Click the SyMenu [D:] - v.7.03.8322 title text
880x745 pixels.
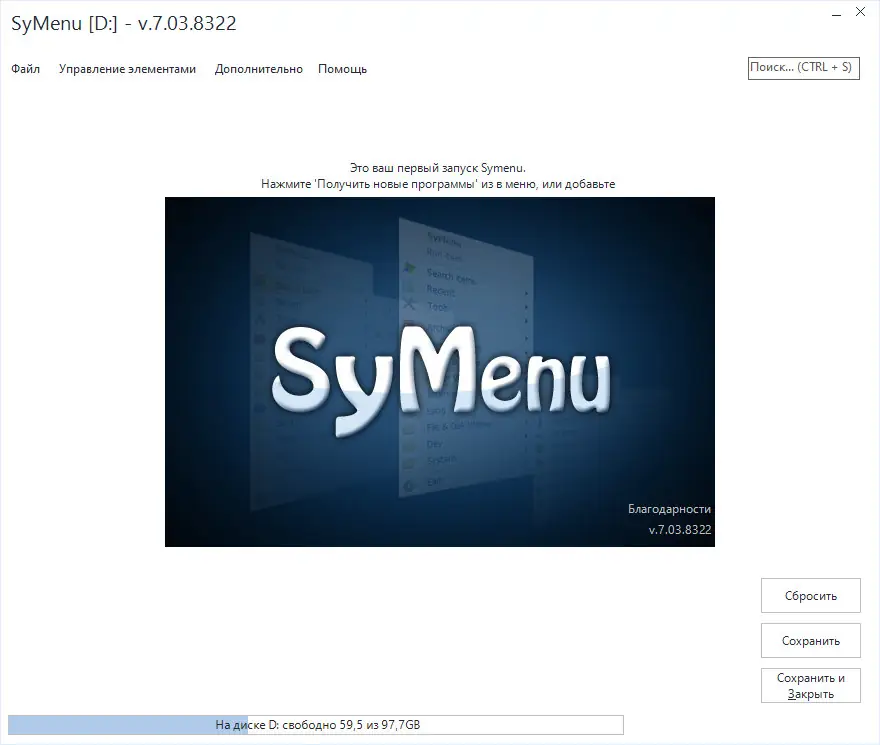(123, 24)
